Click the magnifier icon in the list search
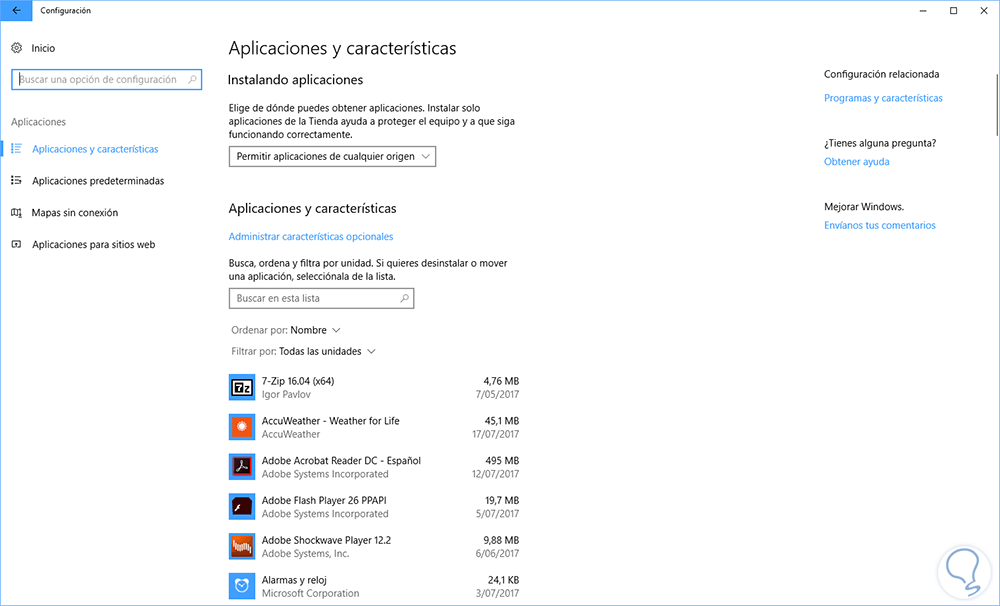This screenshot has height=606, width=1000. pos(404,298)
